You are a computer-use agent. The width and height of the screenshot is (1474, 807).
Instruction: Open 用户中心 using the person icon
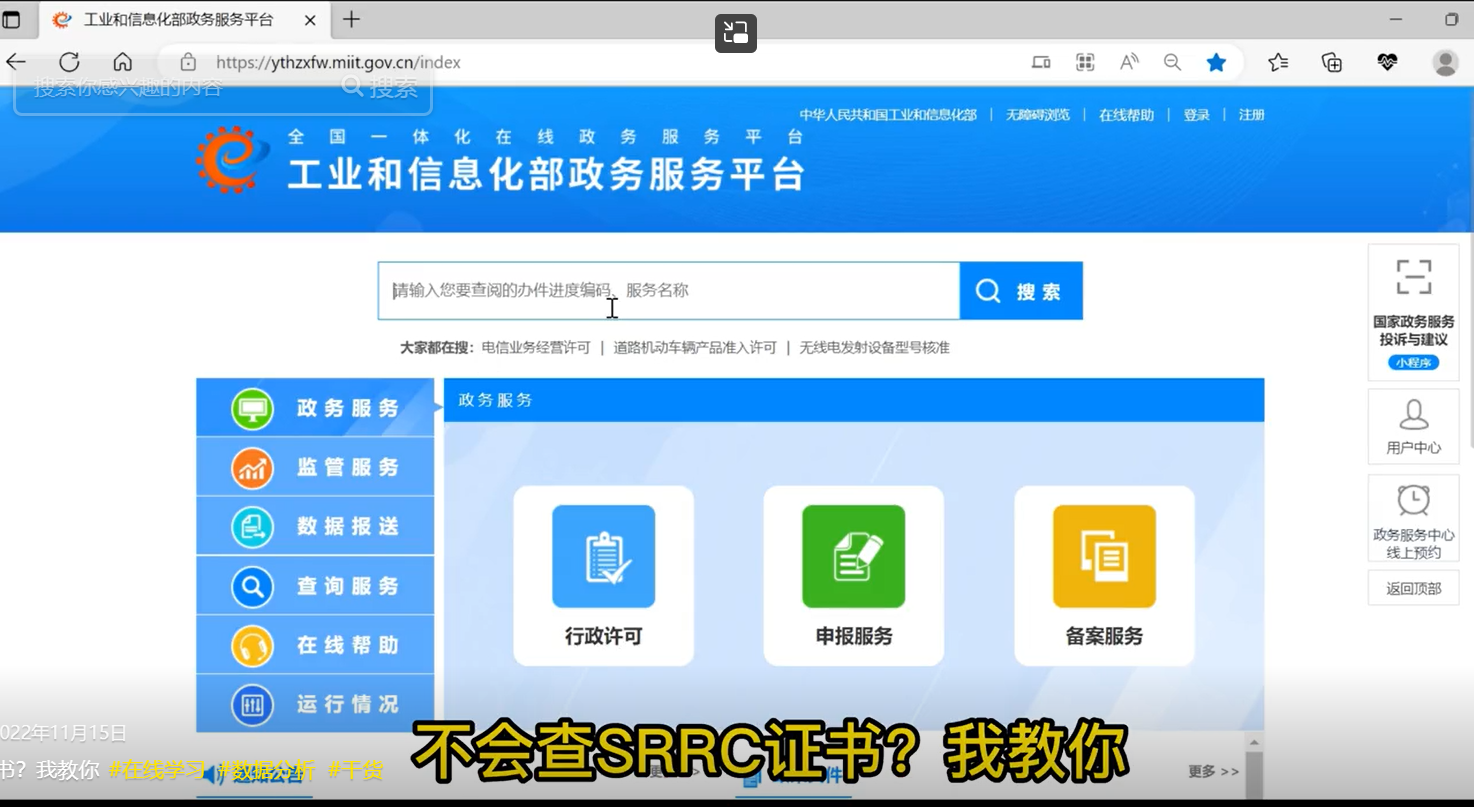(x=1412, y=417)
